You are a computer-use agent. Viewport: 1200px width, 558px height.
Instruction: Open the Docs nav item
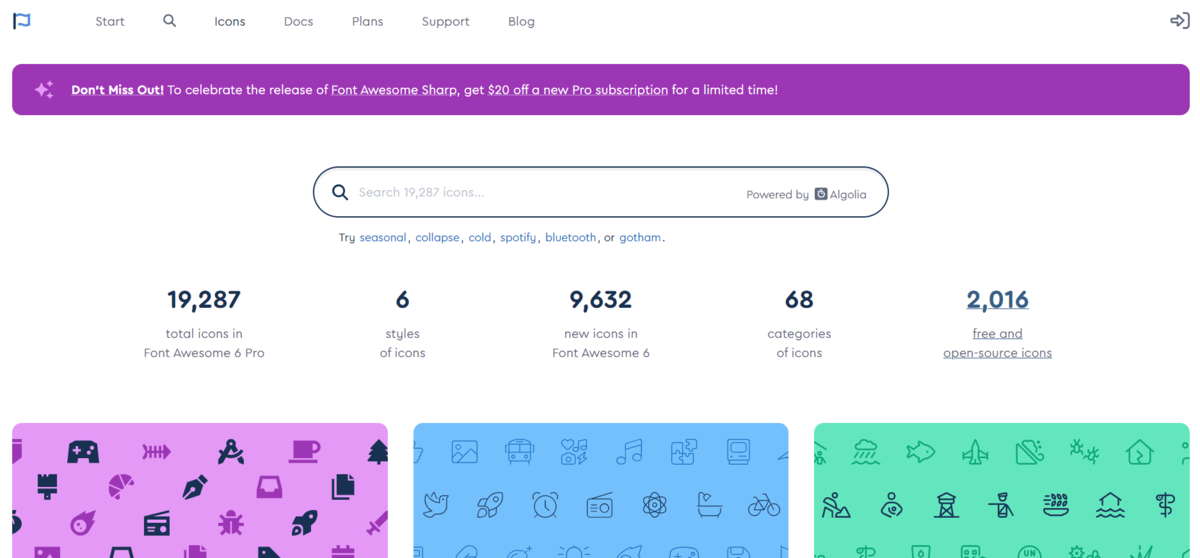298,21
